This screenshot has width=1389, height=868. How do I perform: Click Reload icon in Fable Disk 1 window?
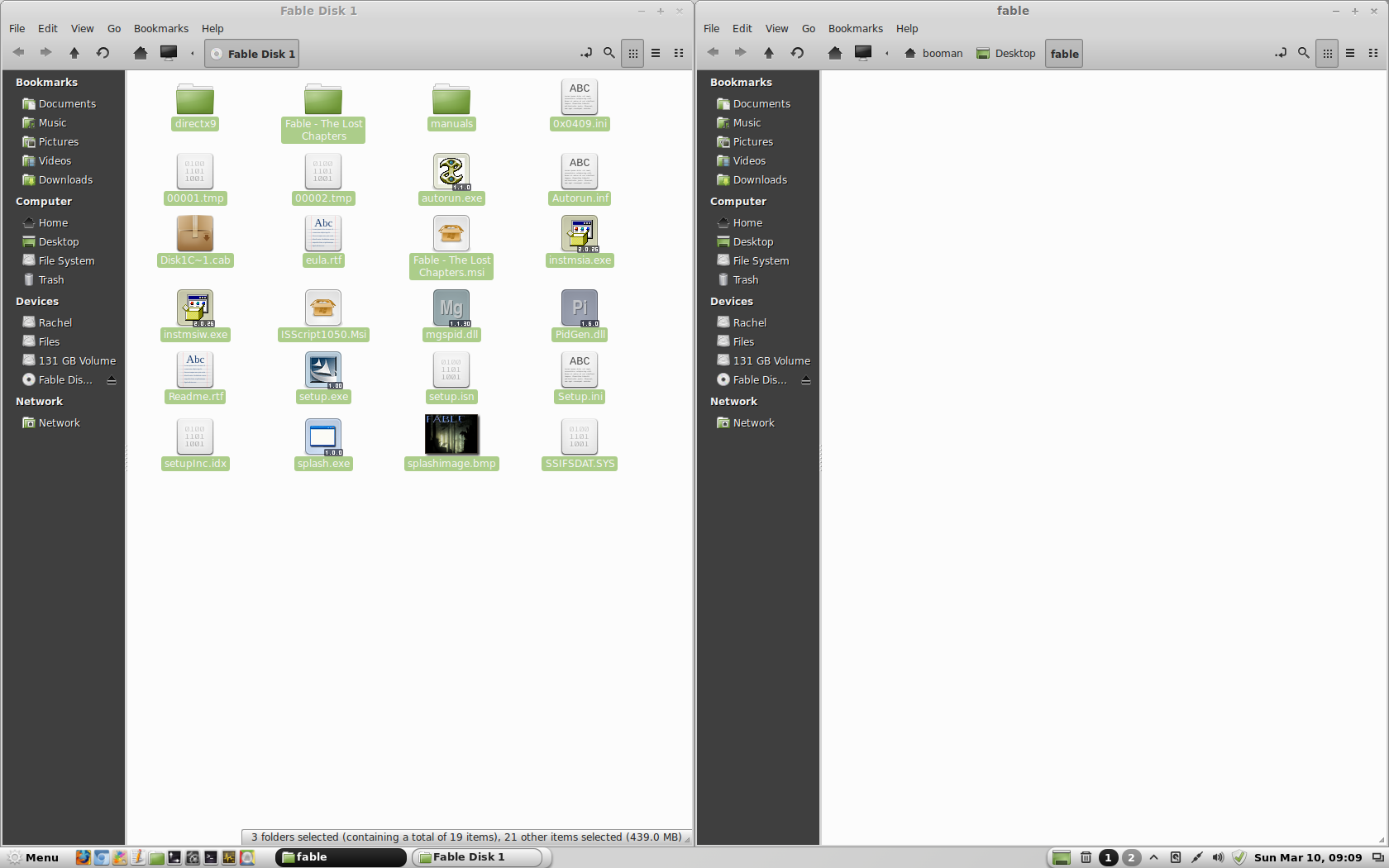(x=103, y=53)
